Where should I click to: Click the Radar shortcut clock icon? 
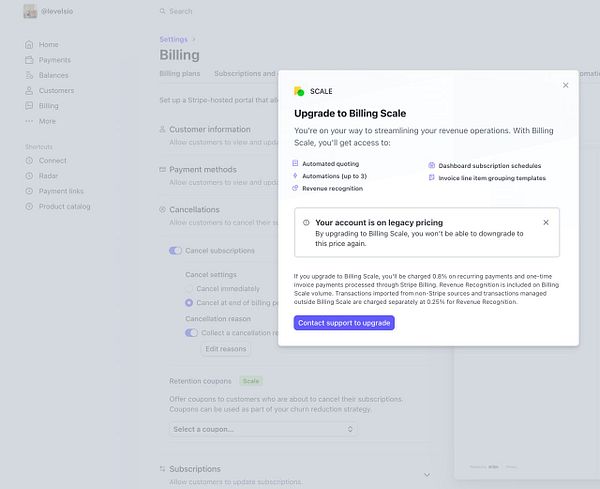29,176
